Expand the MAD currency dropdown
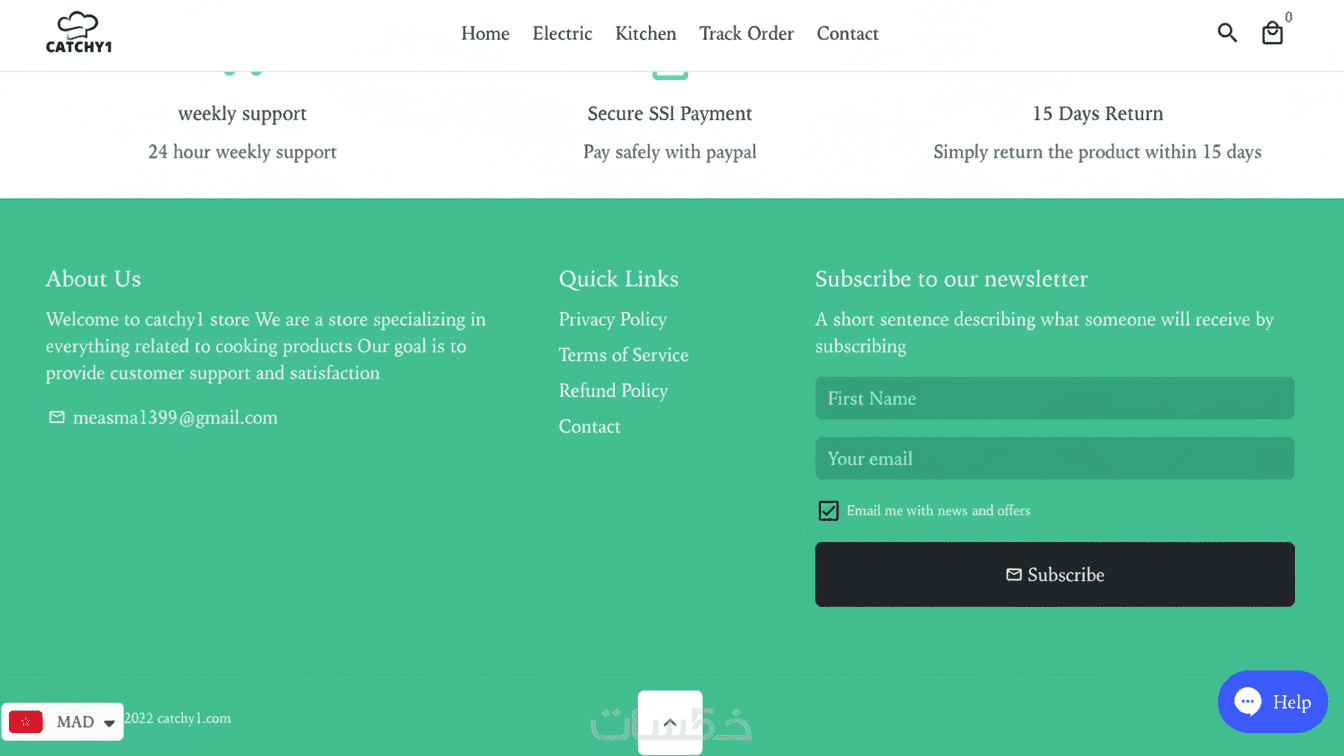The image size is (1344, 756). point(109,722)
